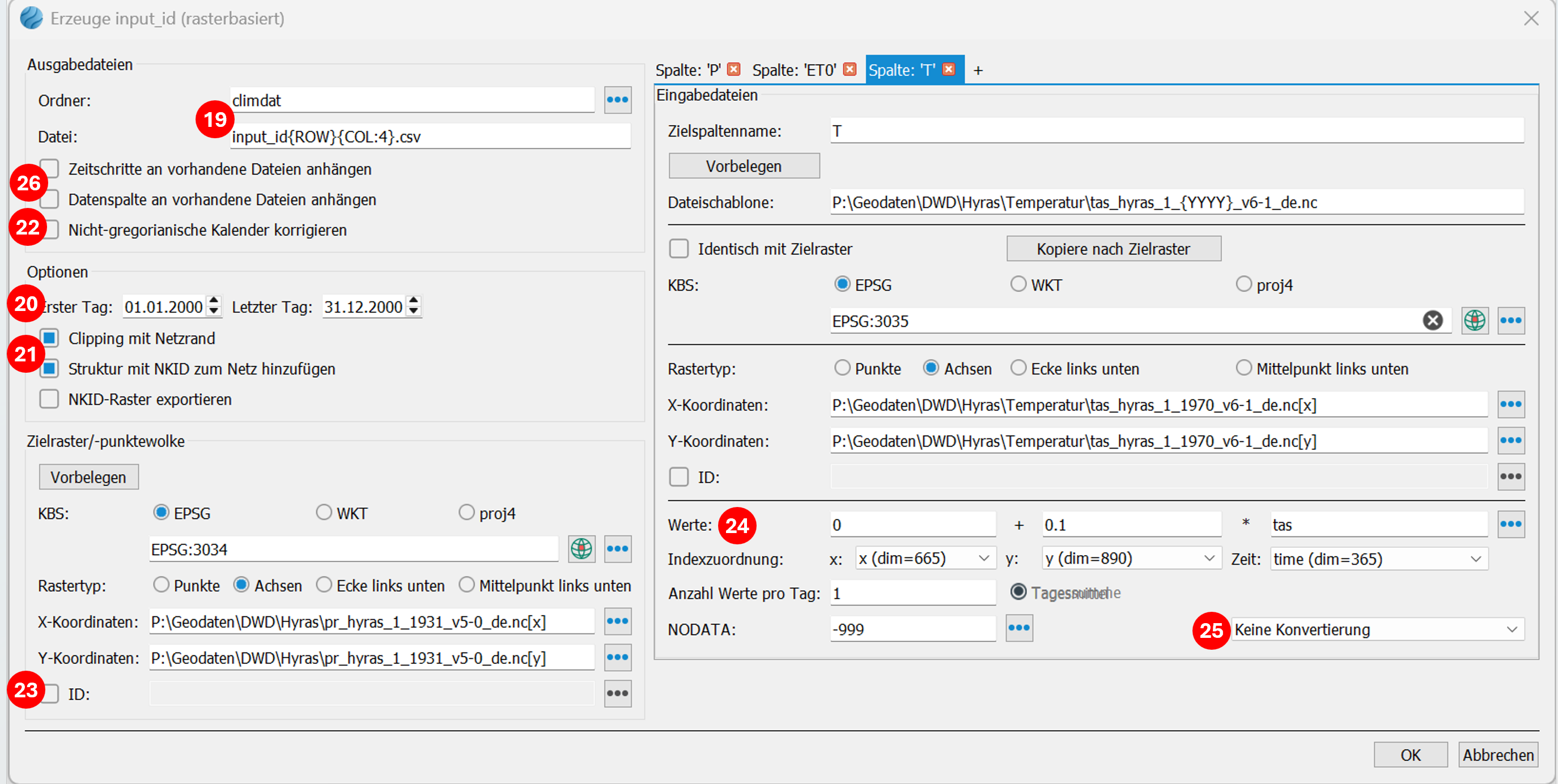Click globe icon beside EPSG:3034 field
This screenshot has width=1558, height=784.
coord(581,549)
